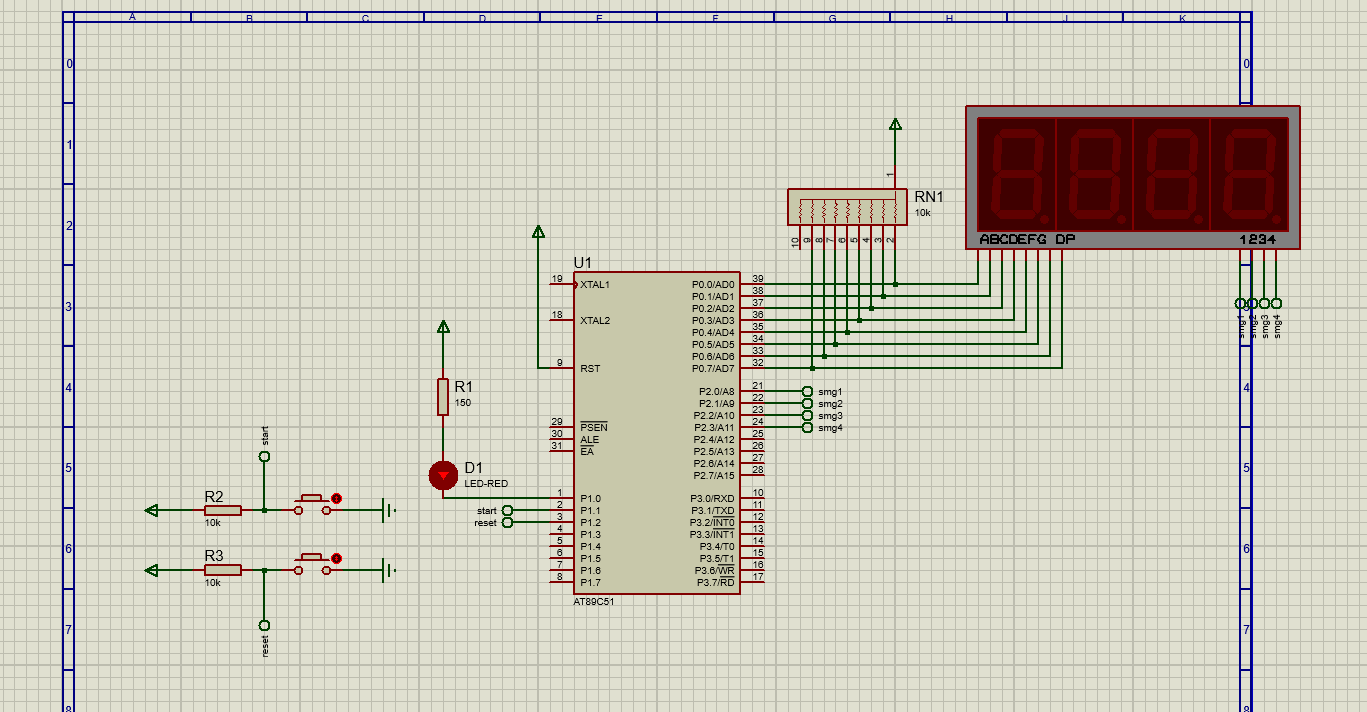Click the R2 reference label

(x=214, y=496)
